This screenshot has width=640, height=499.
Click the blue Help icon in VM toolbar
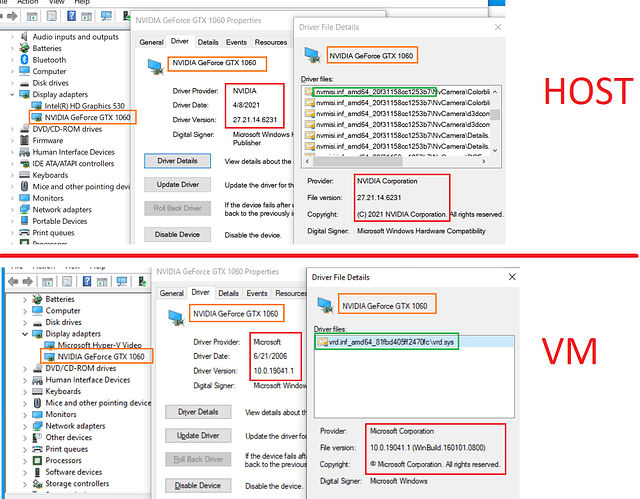coord(87,281)
